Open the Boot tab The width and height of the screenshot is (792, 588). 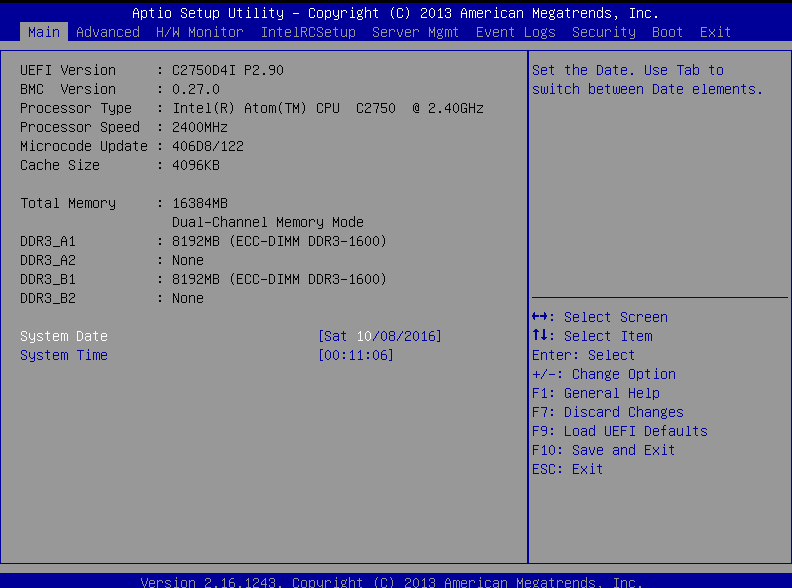tap(667, 32)
